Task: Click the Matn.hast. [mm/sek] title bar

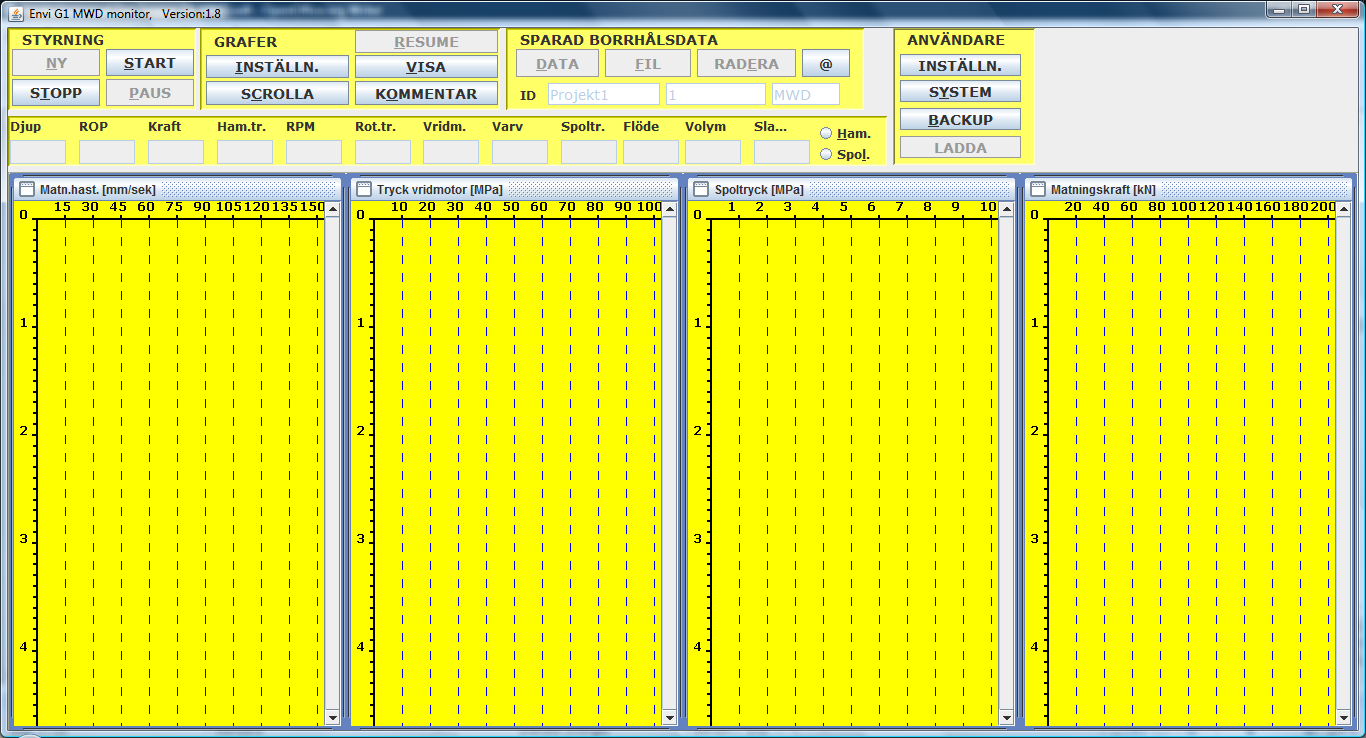Action: 178,189
